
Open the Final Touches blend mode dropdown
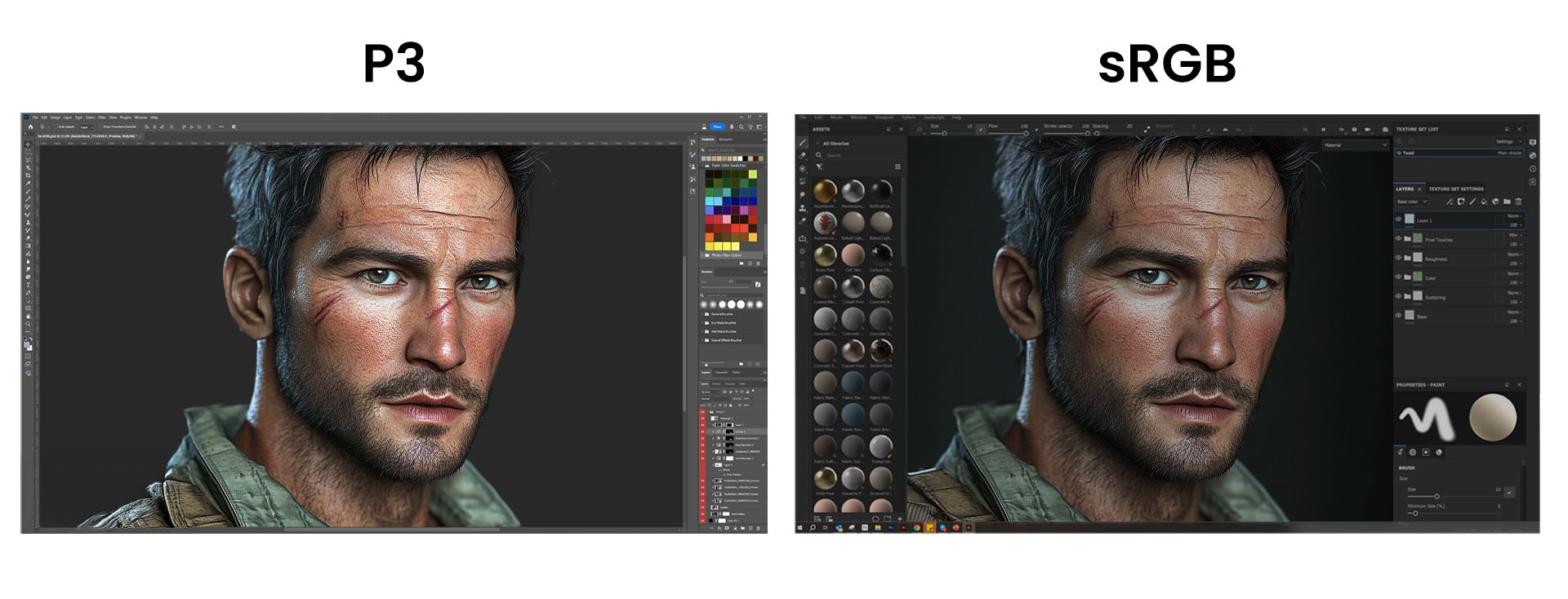[x=1515, y=235]
